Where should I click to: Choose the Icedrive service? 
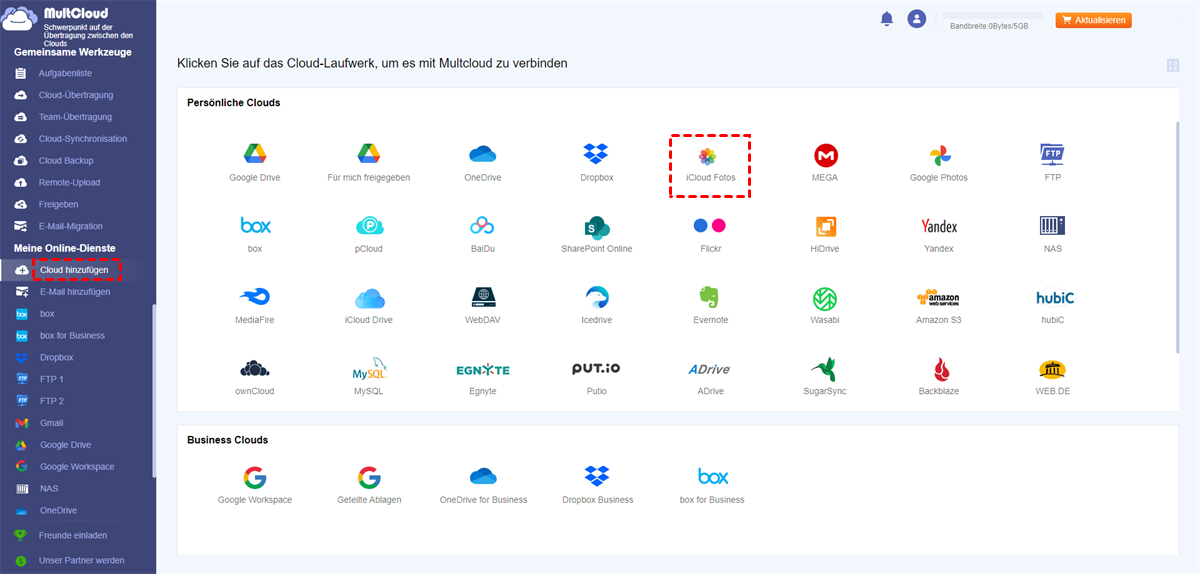596,297
